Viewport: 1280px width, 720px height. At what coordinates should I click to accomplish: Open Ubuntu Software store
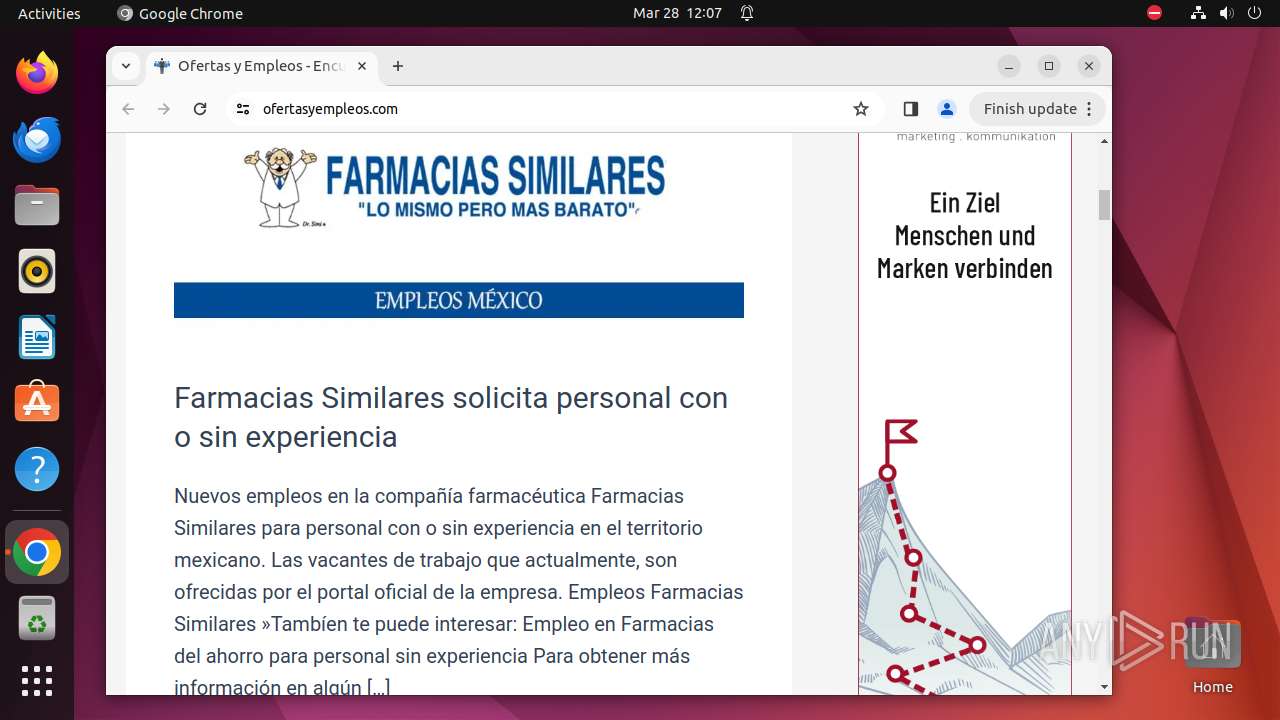[37, 403]
